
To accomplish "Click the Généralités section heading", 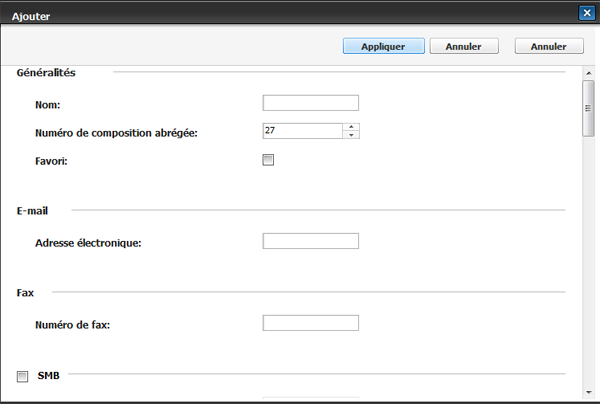I will [x=46, y=73].
